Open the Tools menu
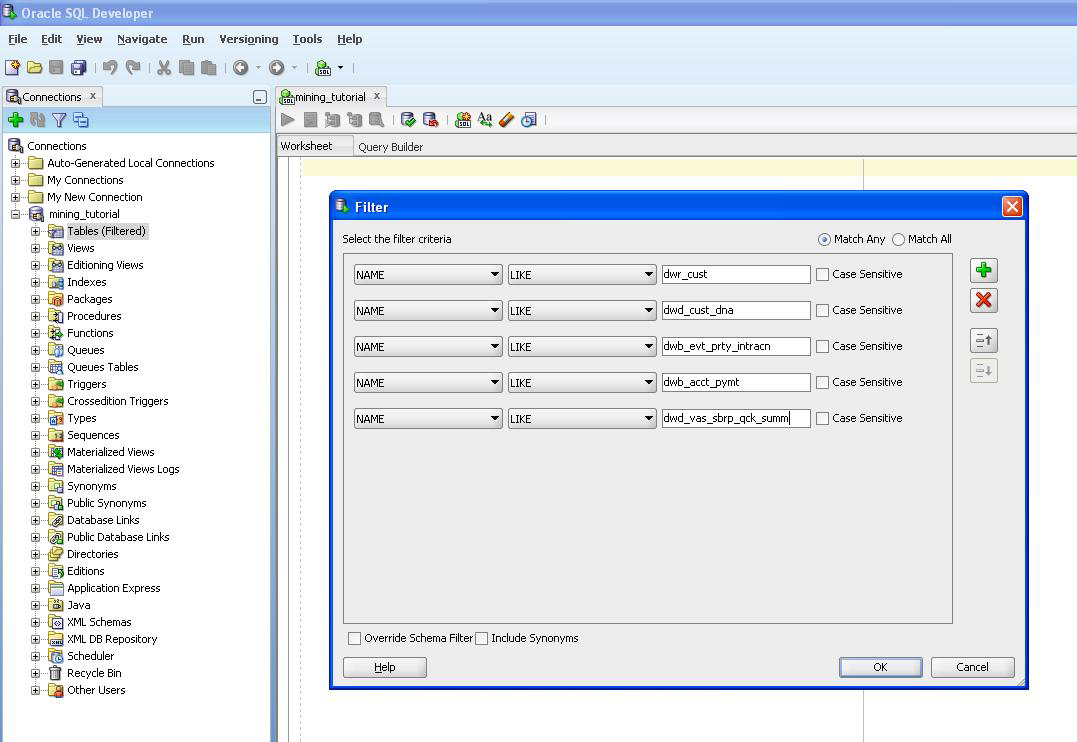Viewport: 1077px width, 742px height. (x=307, y=39)
